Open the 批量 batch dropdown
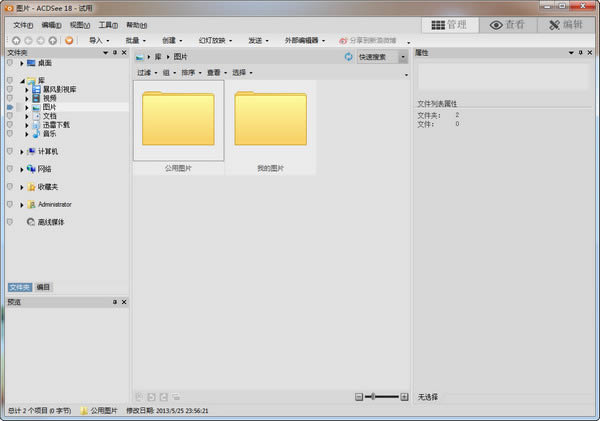The image size is (600, 421). [x=135, y=40]
